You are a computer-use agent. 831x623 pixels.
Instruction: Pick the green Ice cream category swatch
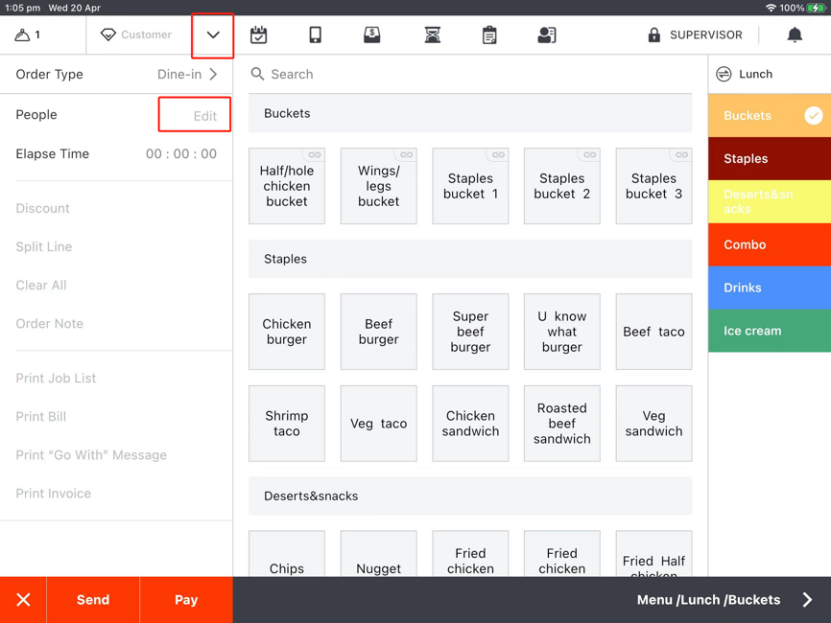point(768,331)
